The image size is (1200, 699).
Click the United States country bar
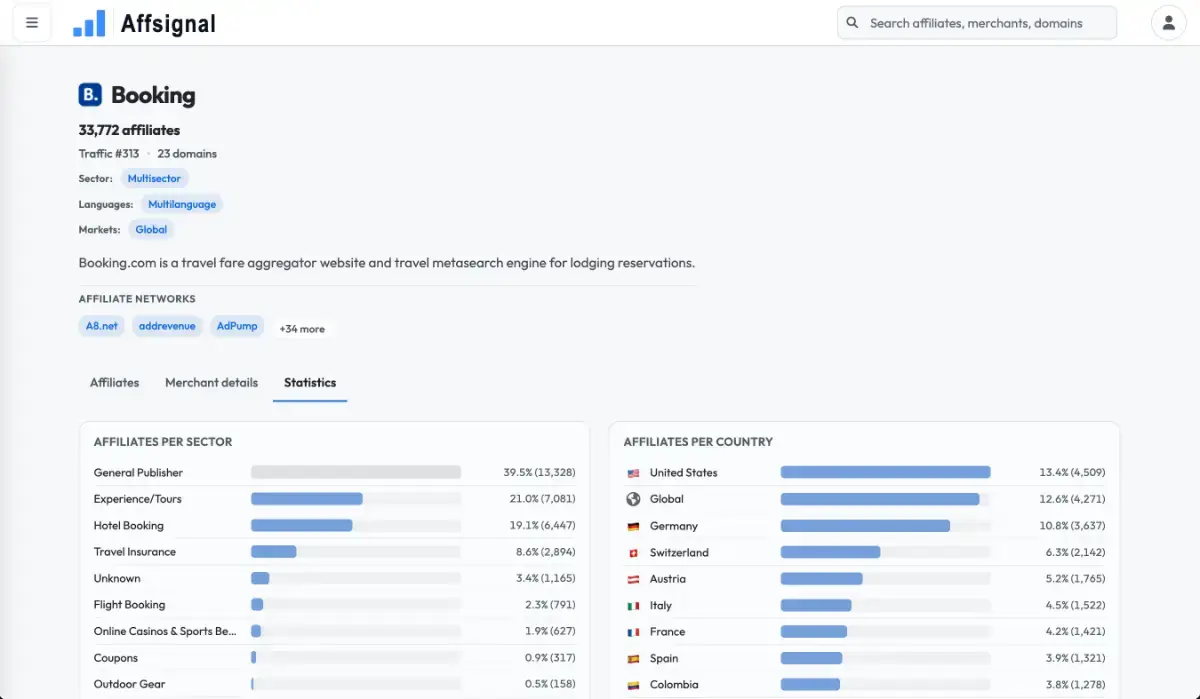coord(886,472)
